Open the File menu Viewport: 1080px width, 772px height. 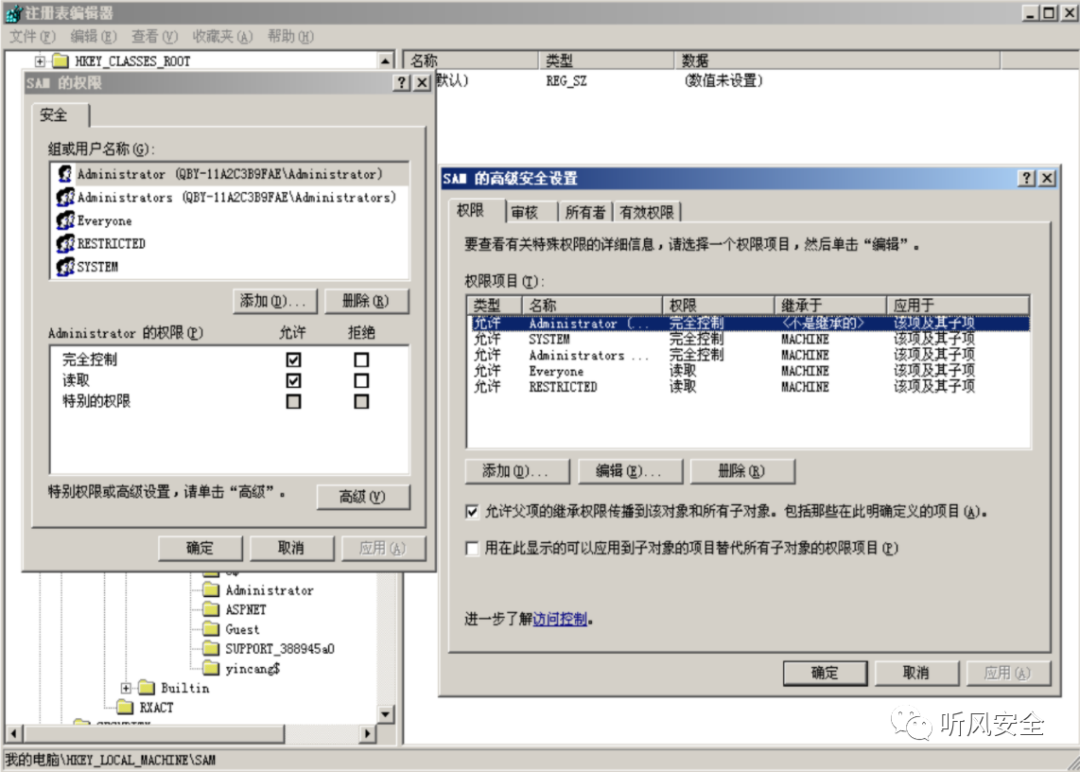pos(32,36)
